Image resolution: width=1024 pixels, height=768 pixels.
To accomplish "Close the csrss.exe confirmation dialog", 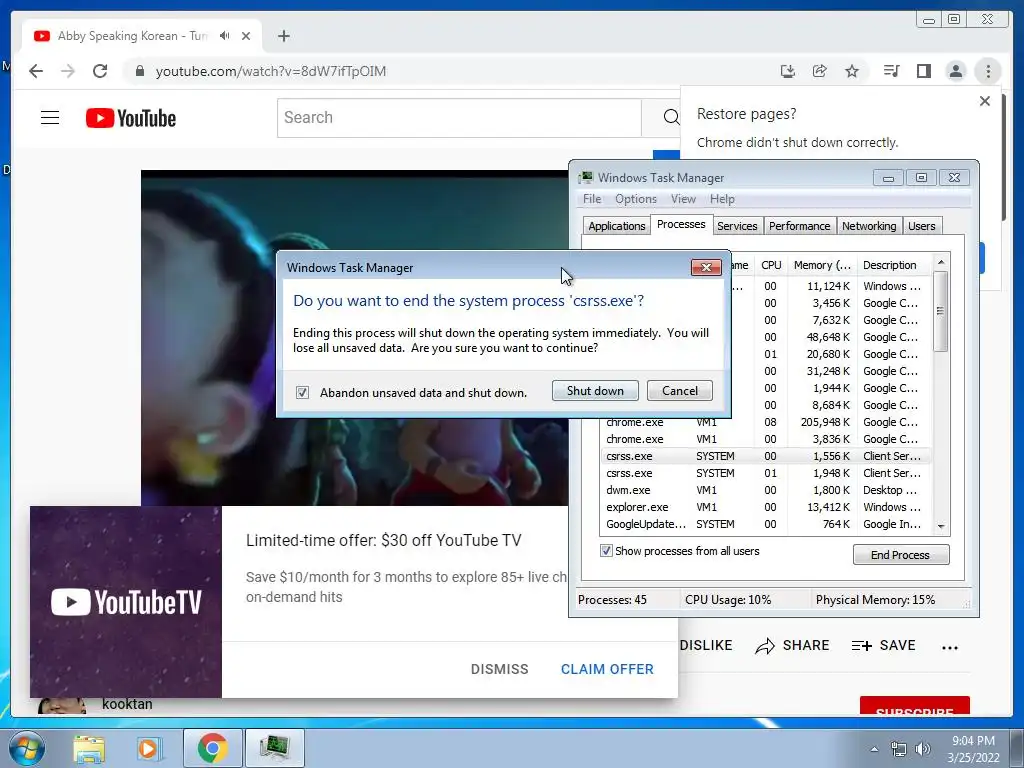I will [x=706, y=267].
